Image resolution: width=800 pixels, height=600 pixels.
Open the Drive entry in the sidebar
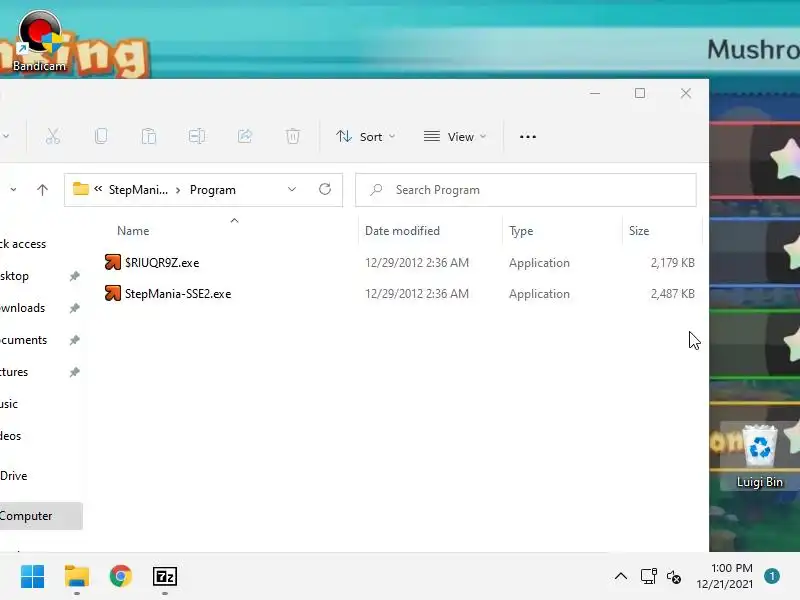(13, 476)
